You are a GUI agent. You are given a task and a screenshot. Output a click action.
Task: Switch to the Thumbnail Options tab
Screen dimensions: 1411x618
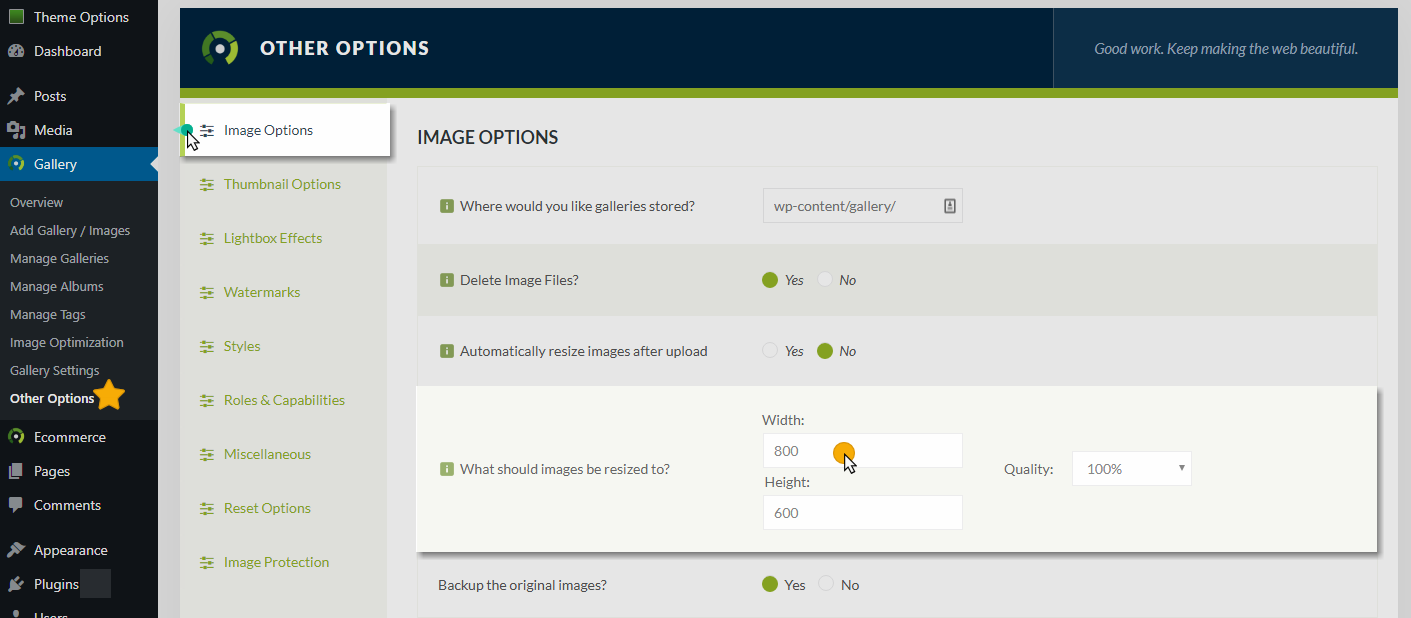pyautogui.click(x=283, y=184)
